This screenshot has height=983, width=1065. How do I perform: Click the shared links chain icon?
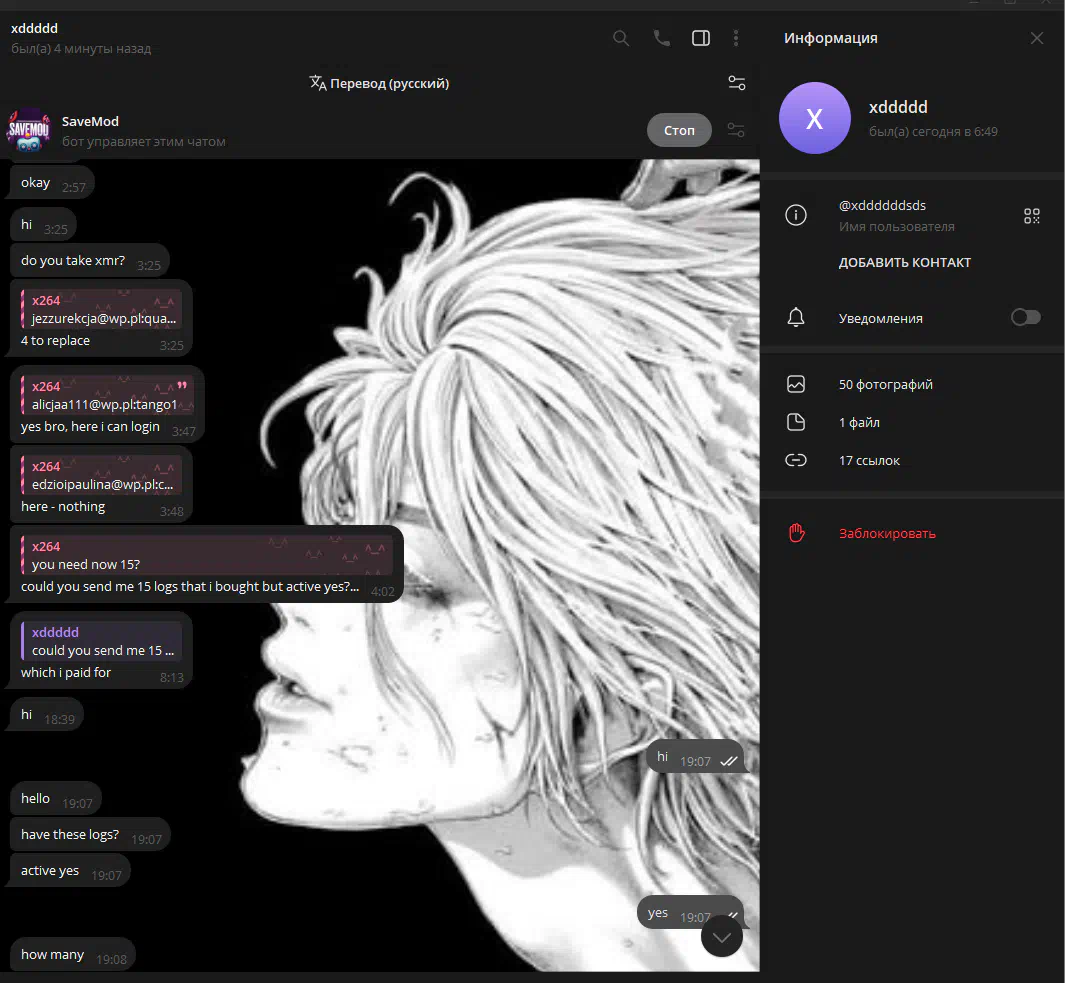coord(796,461)
